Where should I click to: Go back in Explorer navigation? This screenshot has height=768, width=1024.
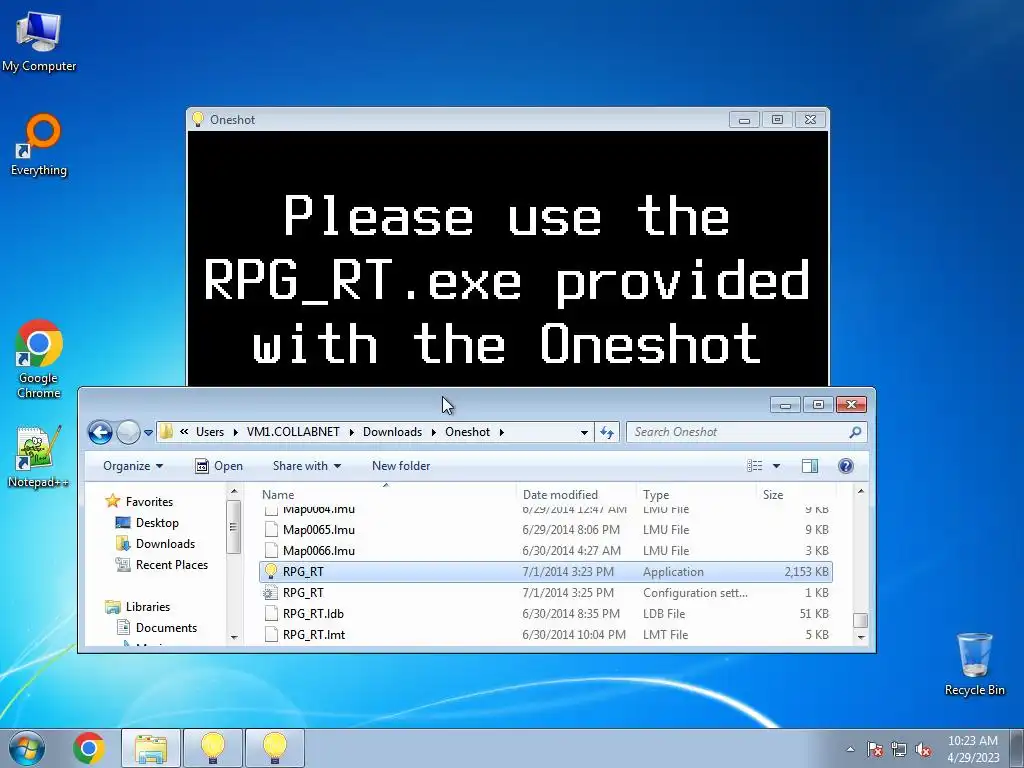100,432
